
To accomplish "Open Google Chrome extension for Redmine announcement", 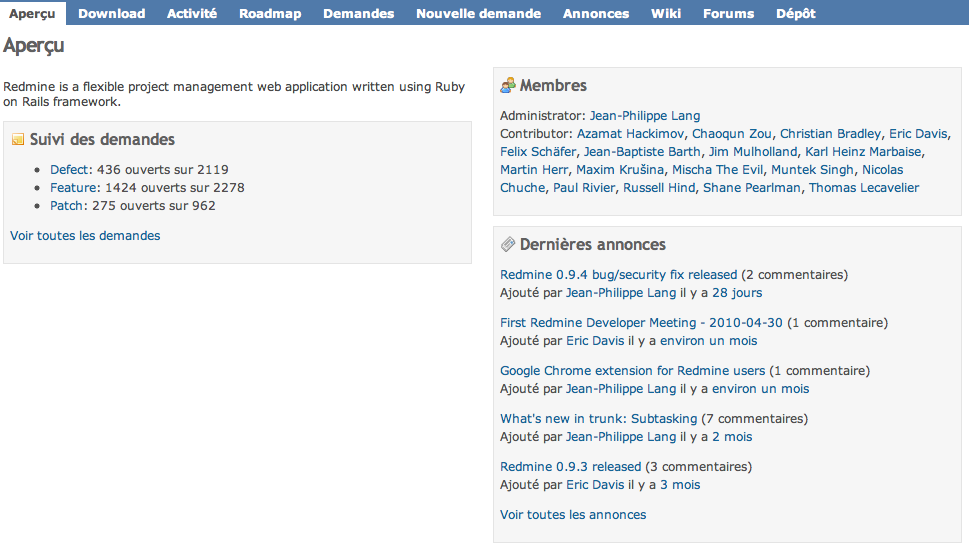I will coord(632,371).
